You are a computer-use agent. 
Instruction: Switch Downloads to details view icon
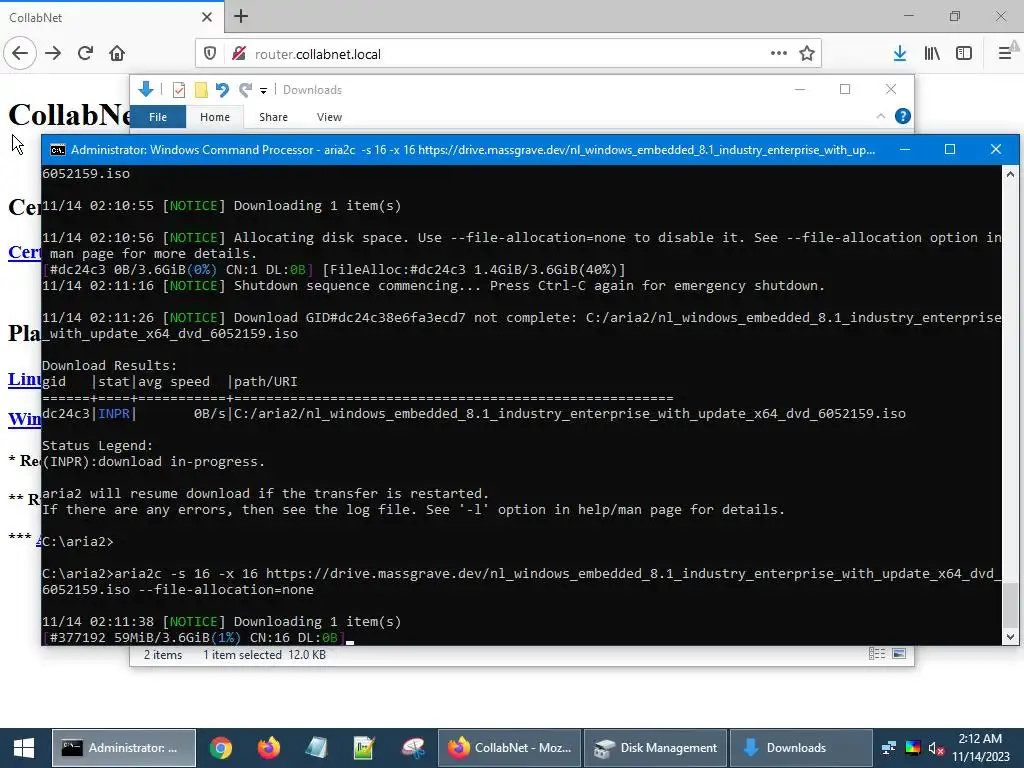(877, 654)
